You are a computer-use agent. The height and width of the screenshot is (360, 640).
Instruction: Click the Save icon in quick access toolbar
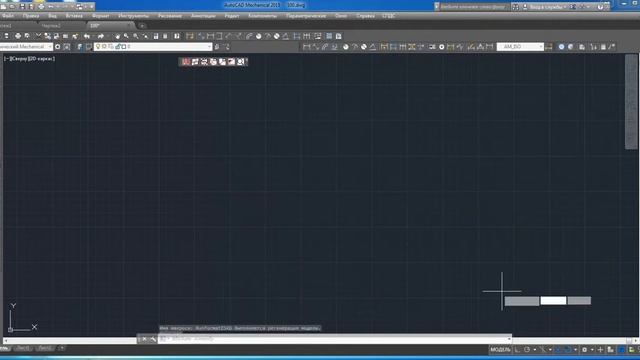(x=22, y=7)
